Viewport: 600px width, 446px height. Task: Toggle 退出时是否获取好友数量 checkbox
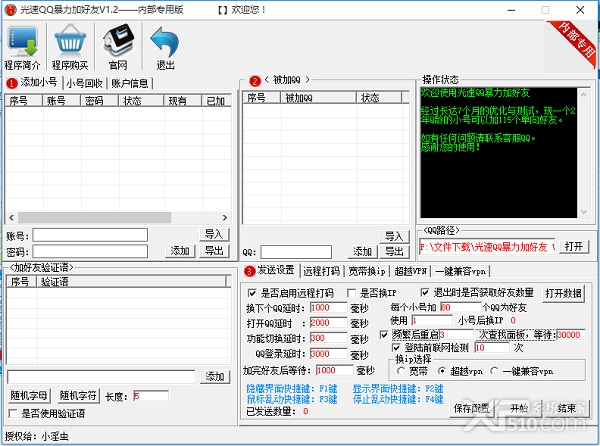[425, 292]
